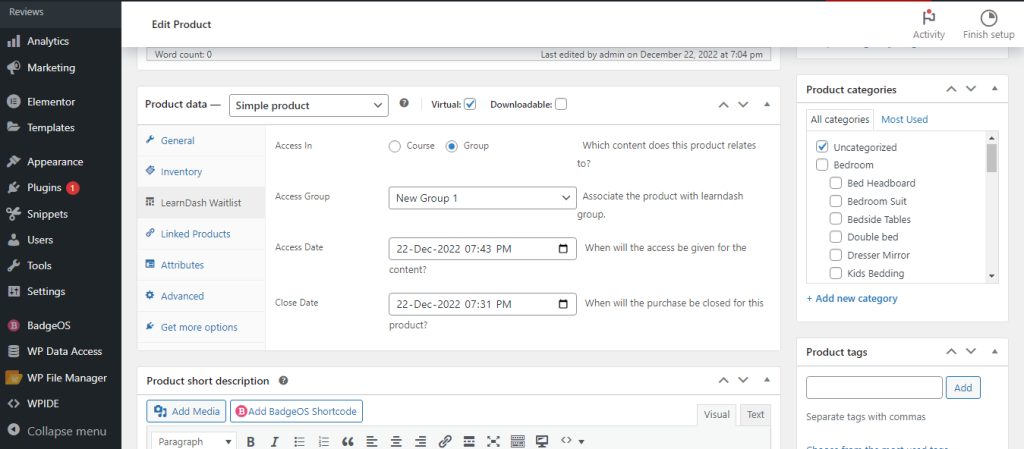Select the LearnDash Waitlist tab
Image resolution: width=1024 pixels, height=449 pixels.
[x=201, y=203]
